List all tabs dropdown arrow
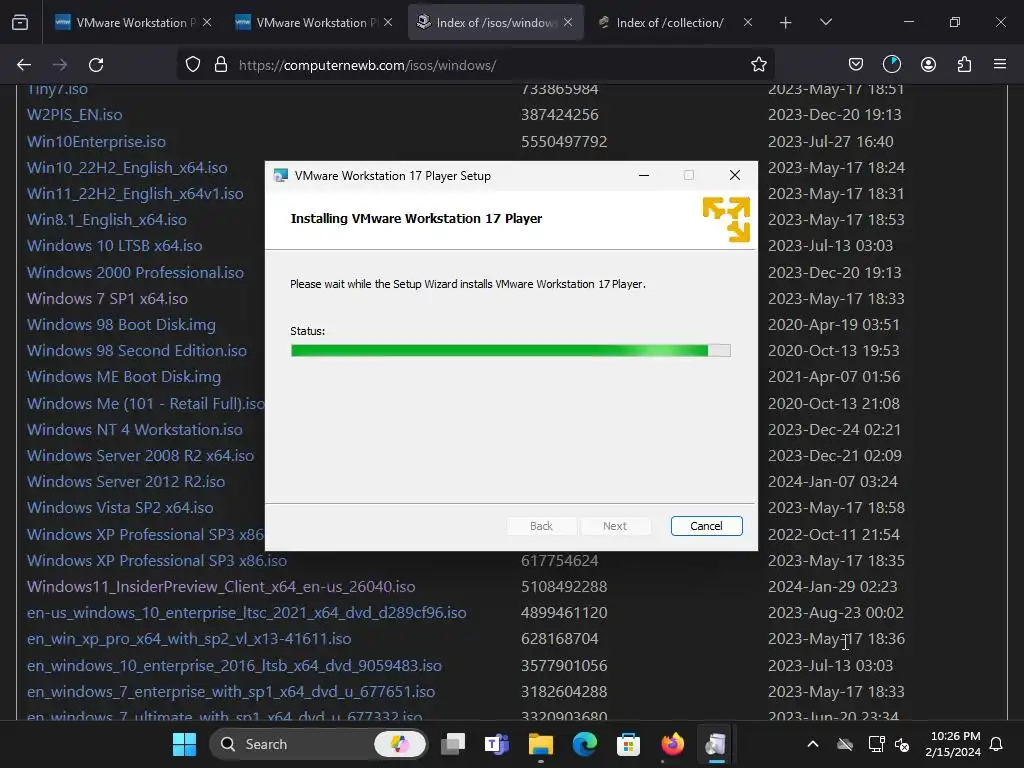The width and height of the screenshot is (1024, 768). click(825, 22)
